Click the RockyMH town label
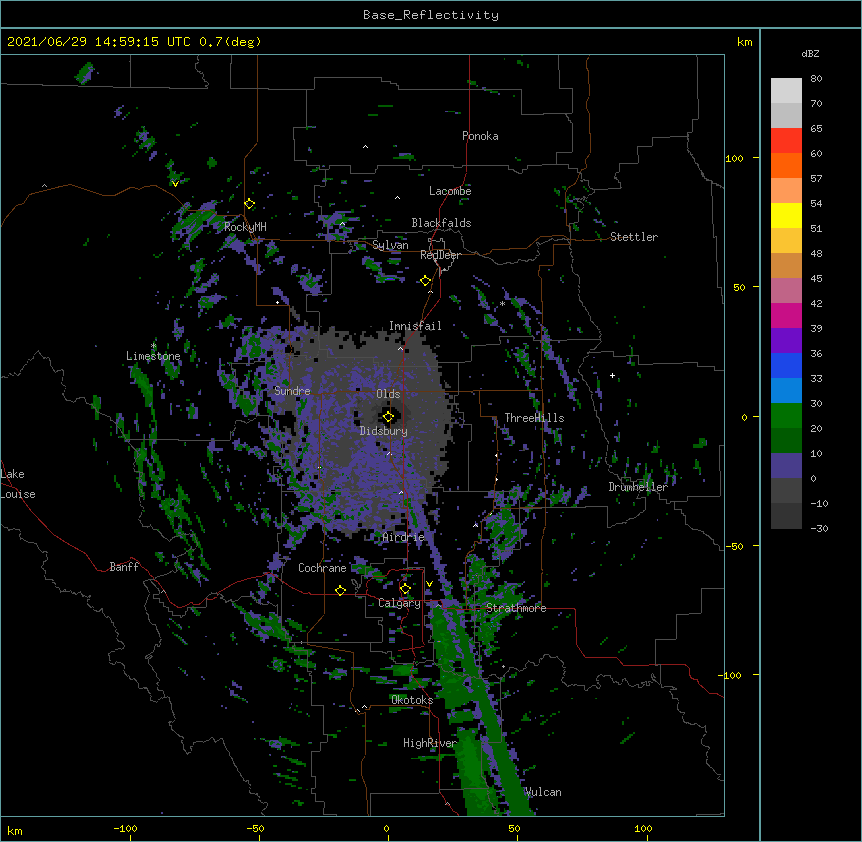The image size is (862, 842). [x=245, y=227]
